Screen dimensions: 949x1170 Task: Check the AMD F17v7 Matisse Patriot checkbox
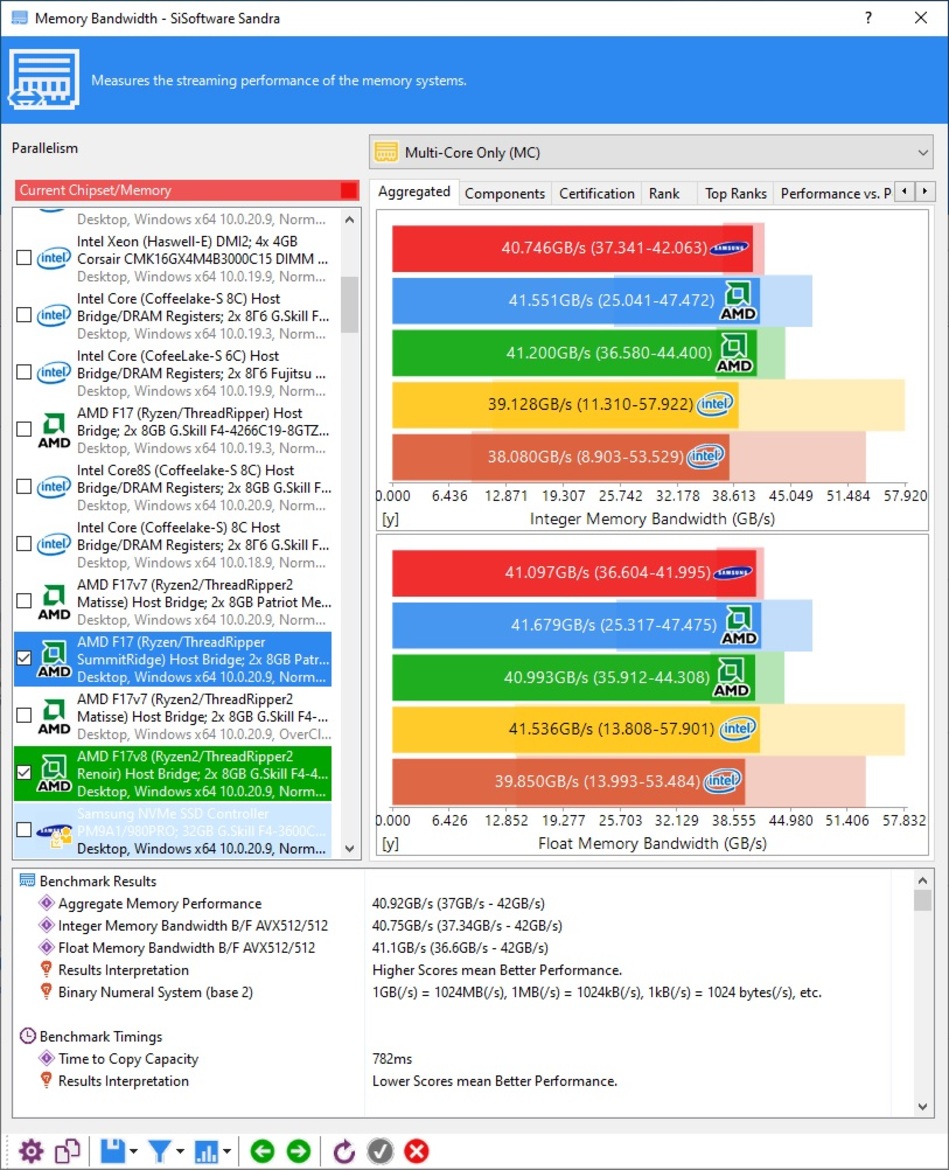coord(24,601)
